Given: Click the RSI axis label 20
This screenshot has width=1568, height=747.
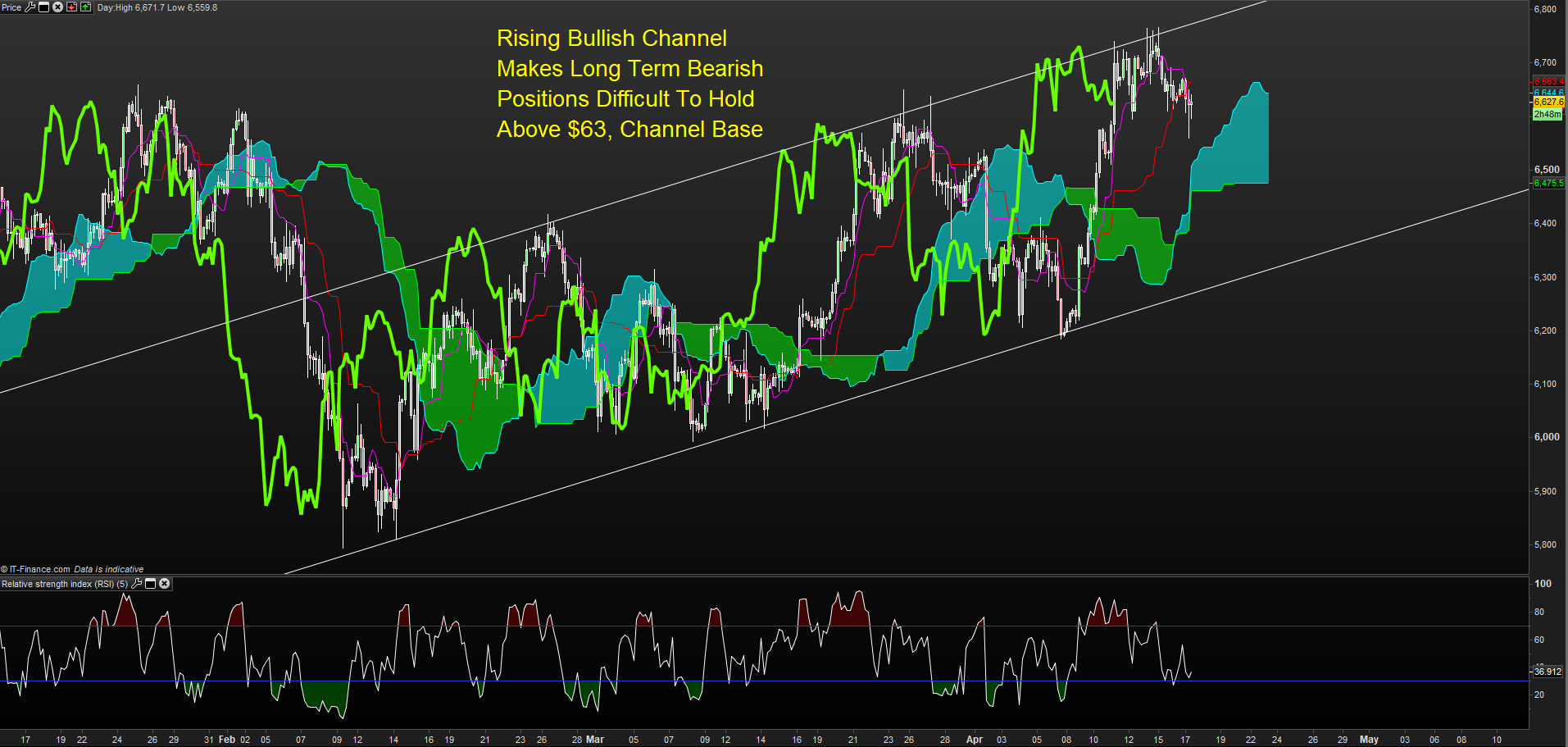Looking at the screenshot, I should tap(1539, 695).
